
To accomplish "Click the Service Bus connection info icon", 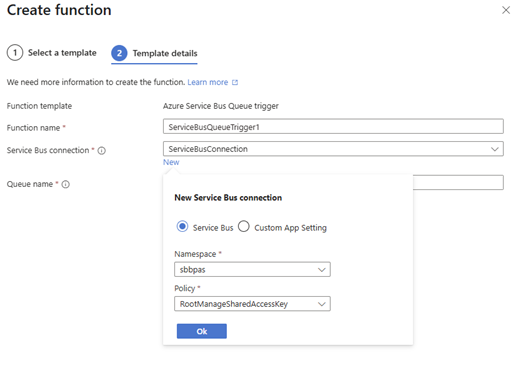I will pos(101,151).
